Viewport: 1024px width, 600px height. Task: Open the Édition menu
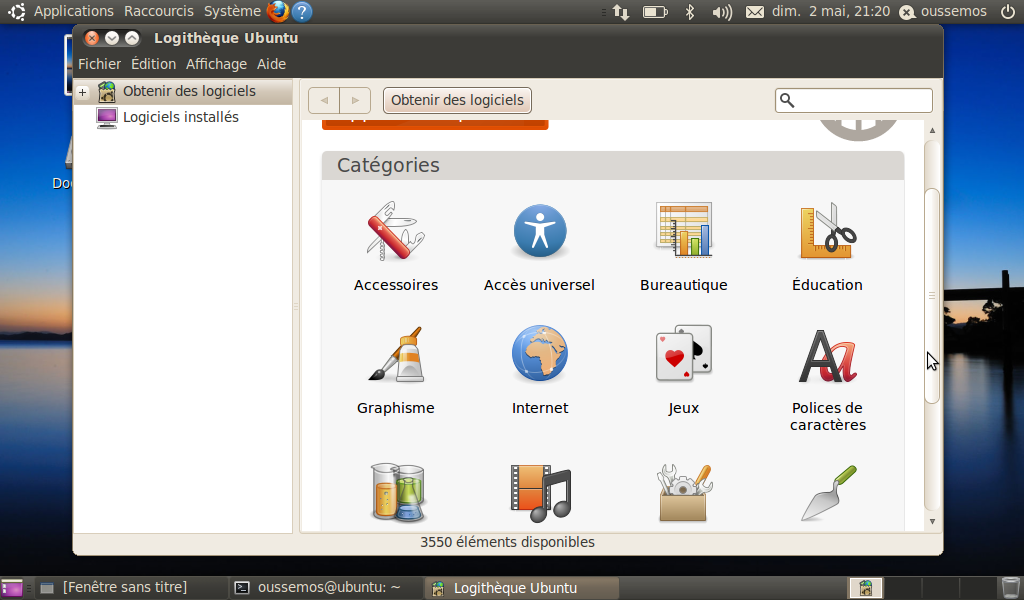(x=153, y=63)
